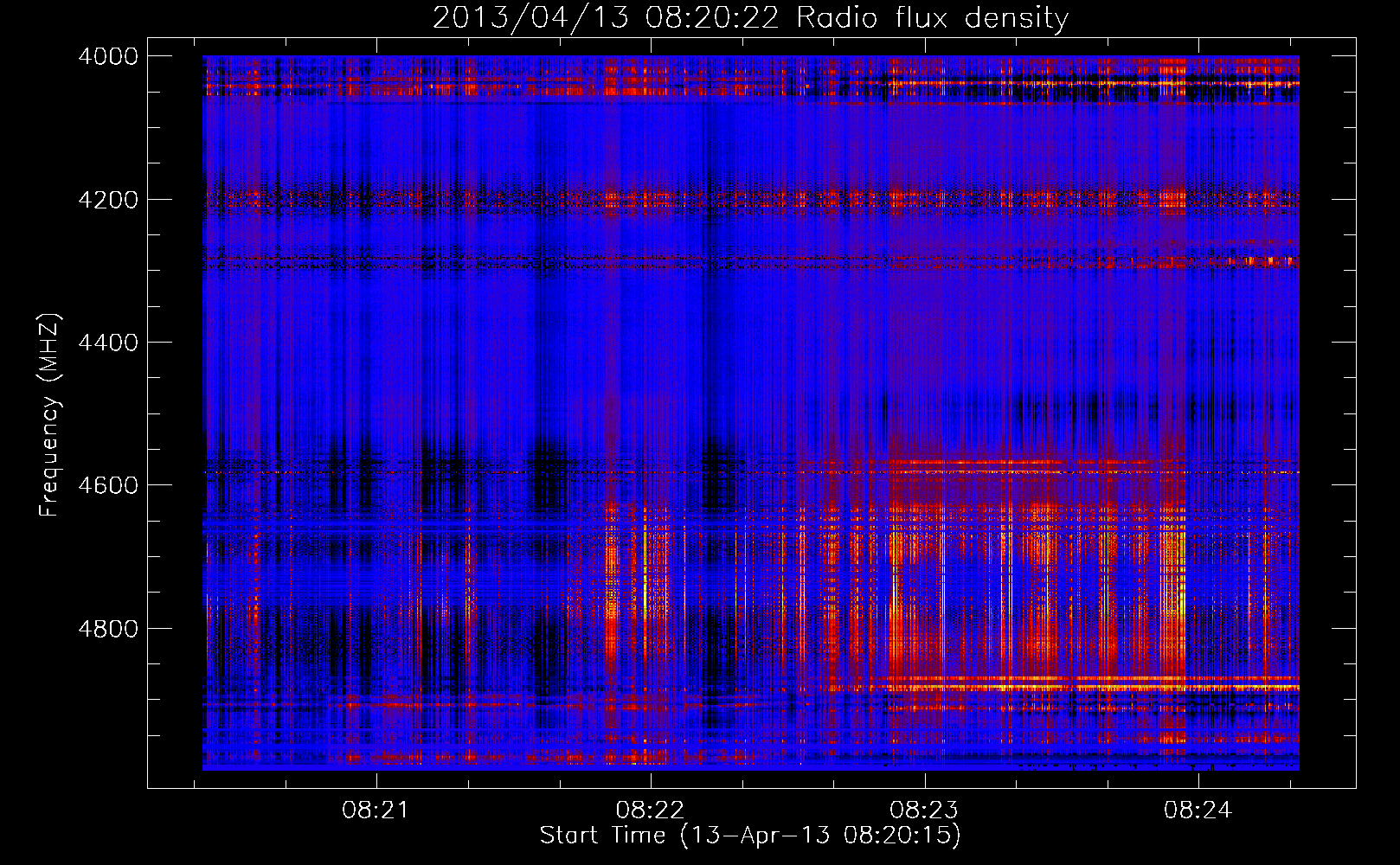Click the 08:23 time tick label

(924, 811)
